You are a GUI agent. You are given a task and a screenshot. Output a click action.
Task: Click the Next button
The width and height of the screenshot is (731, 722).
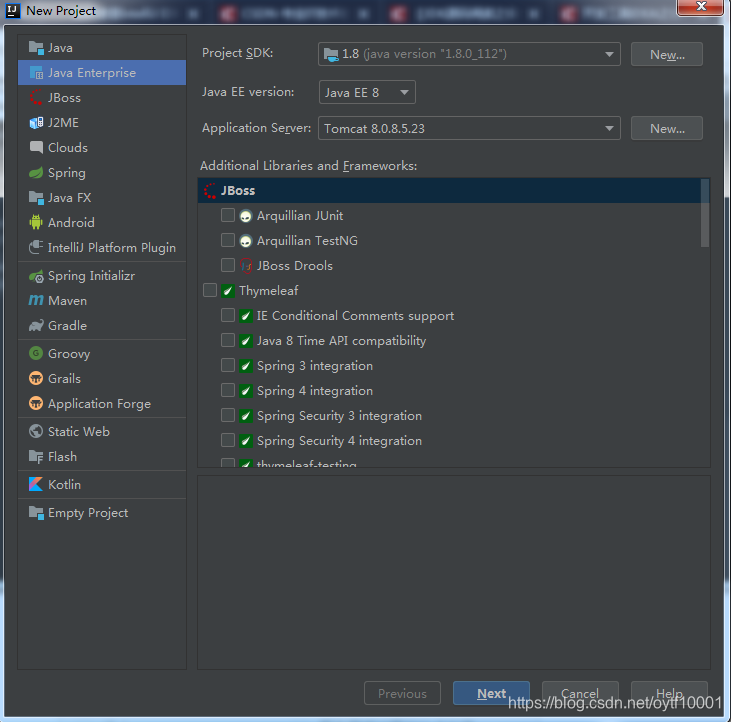click(491, 693)
